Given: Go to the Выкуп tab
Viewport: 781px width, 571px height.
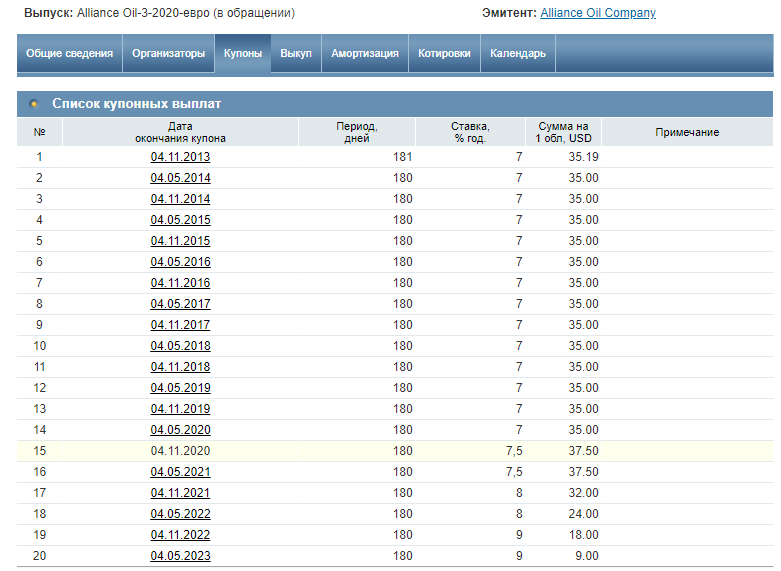Looking at the screenshot, I should [x=296, y=54].
